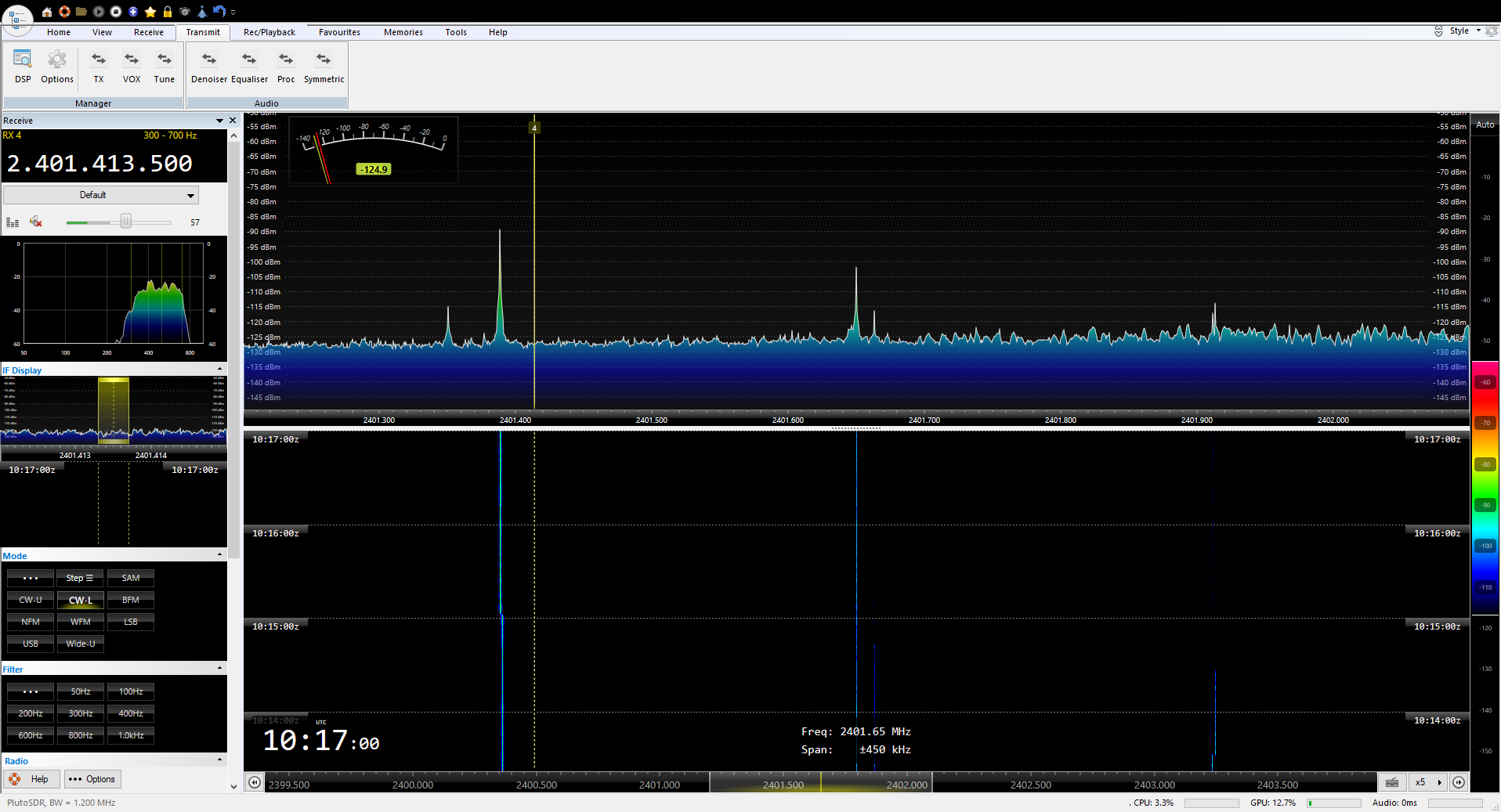Click the blue undo arrow icon
This screenshot has width=1501, height=812.
pyautogui.click(x=219, y=12)
